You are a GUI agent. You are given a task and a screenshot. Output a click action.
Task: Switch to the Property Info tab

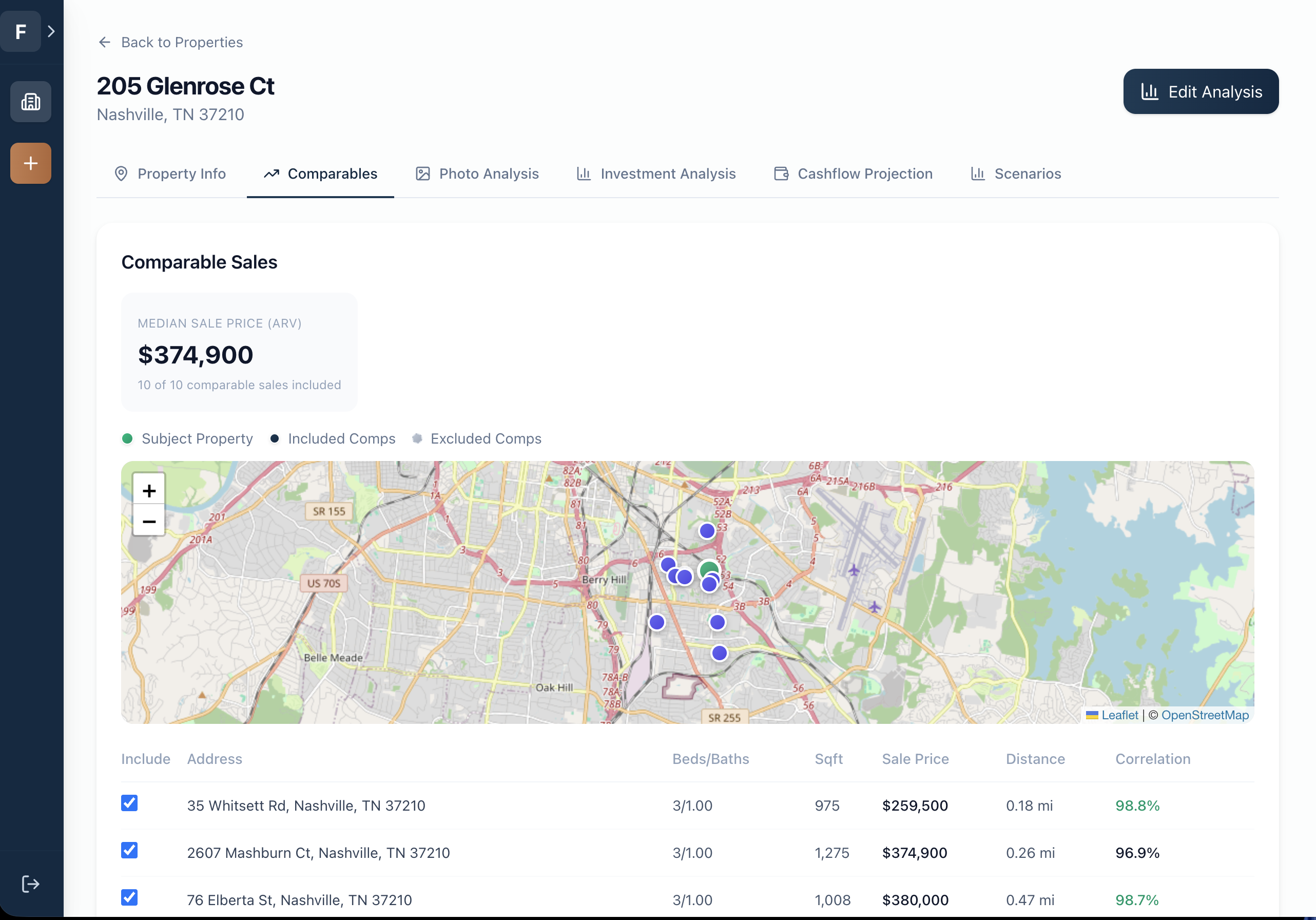coord(170,174)
